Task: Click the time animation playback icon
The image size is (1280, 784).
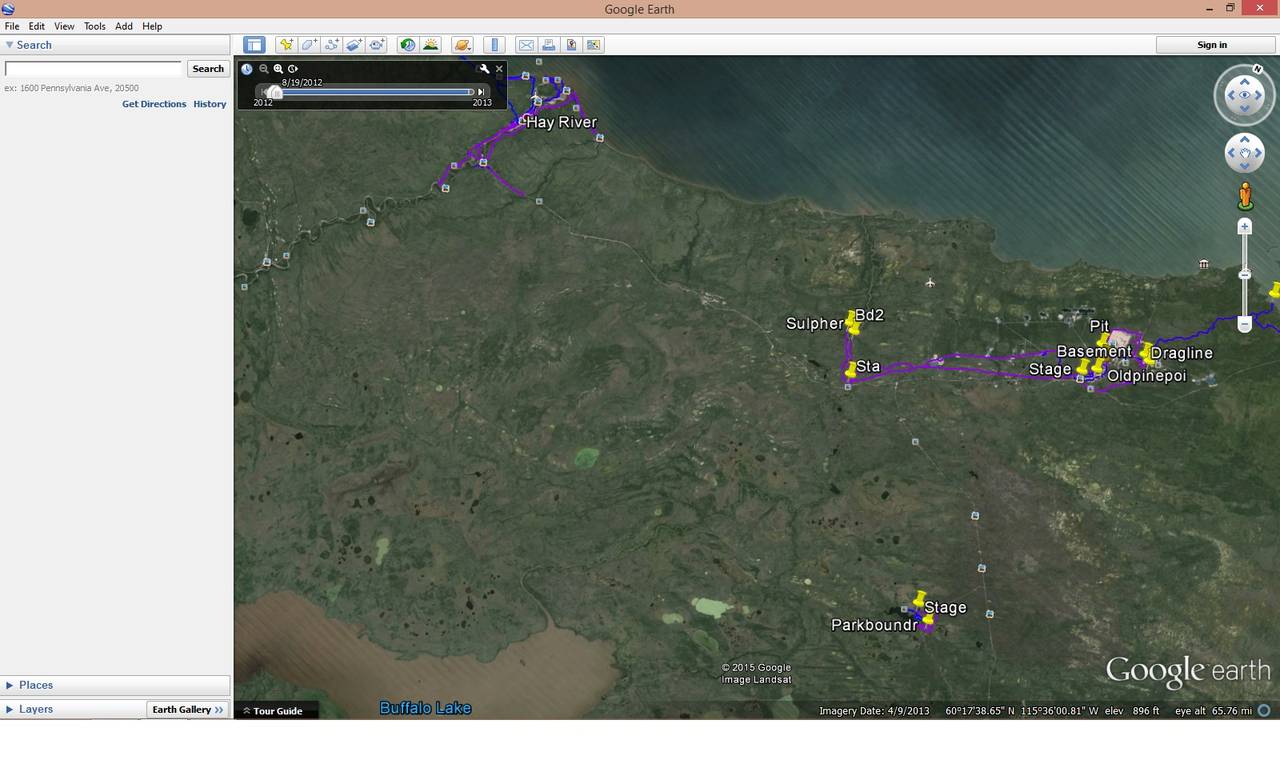Action: click(x=293, y=69)
